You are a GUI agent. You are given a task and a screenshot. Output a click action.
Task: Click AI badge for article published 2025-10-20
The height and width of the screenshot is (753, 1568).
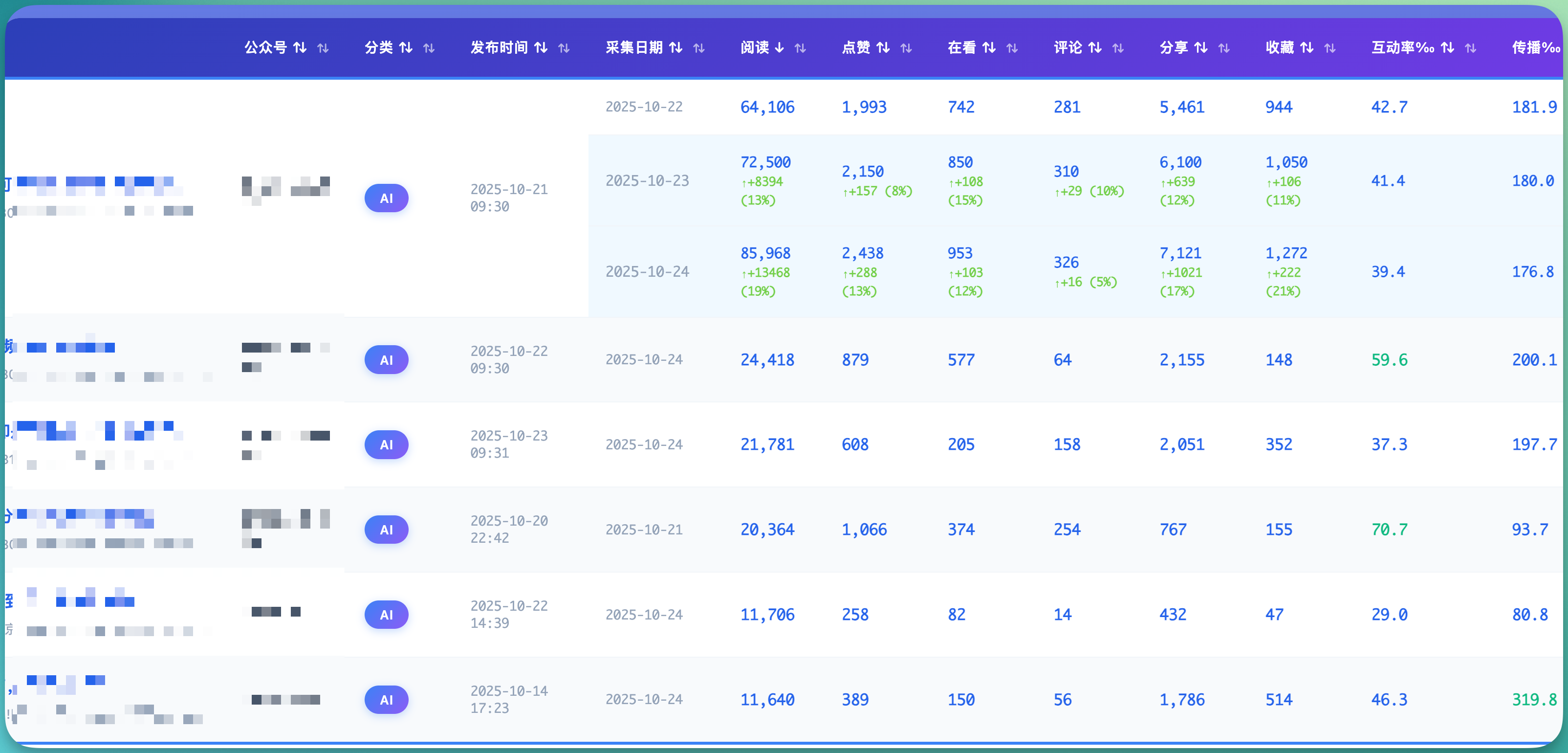coord(386,530)
